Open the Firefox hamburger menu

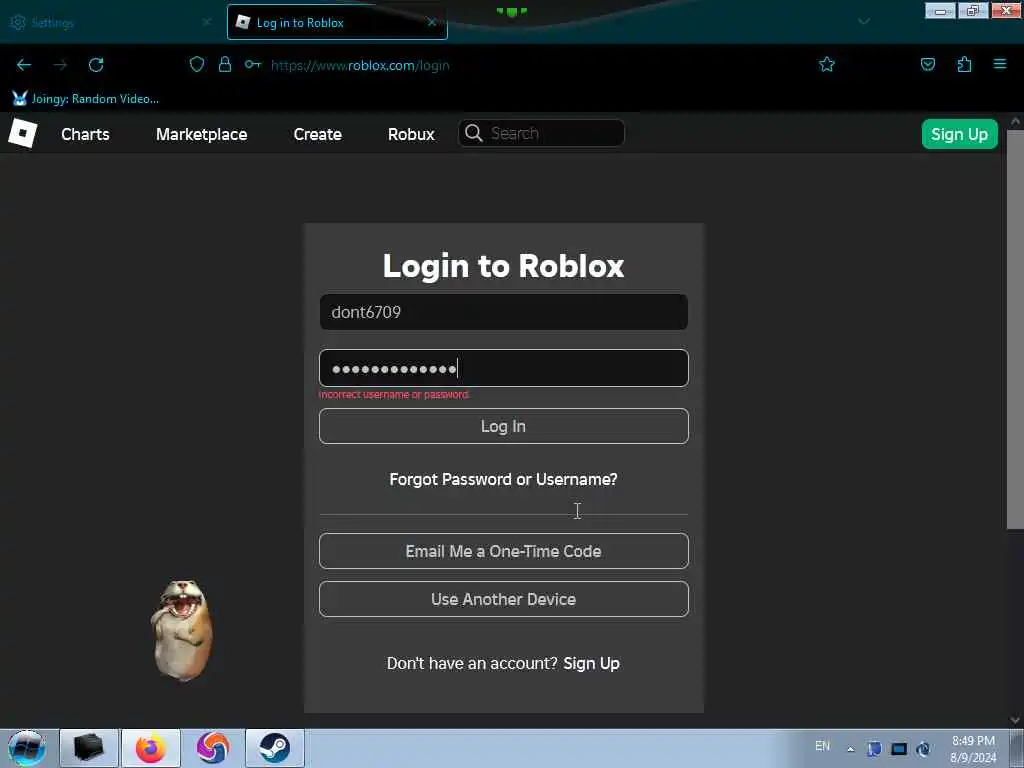pyautogui.click(x=1000, y=64)
